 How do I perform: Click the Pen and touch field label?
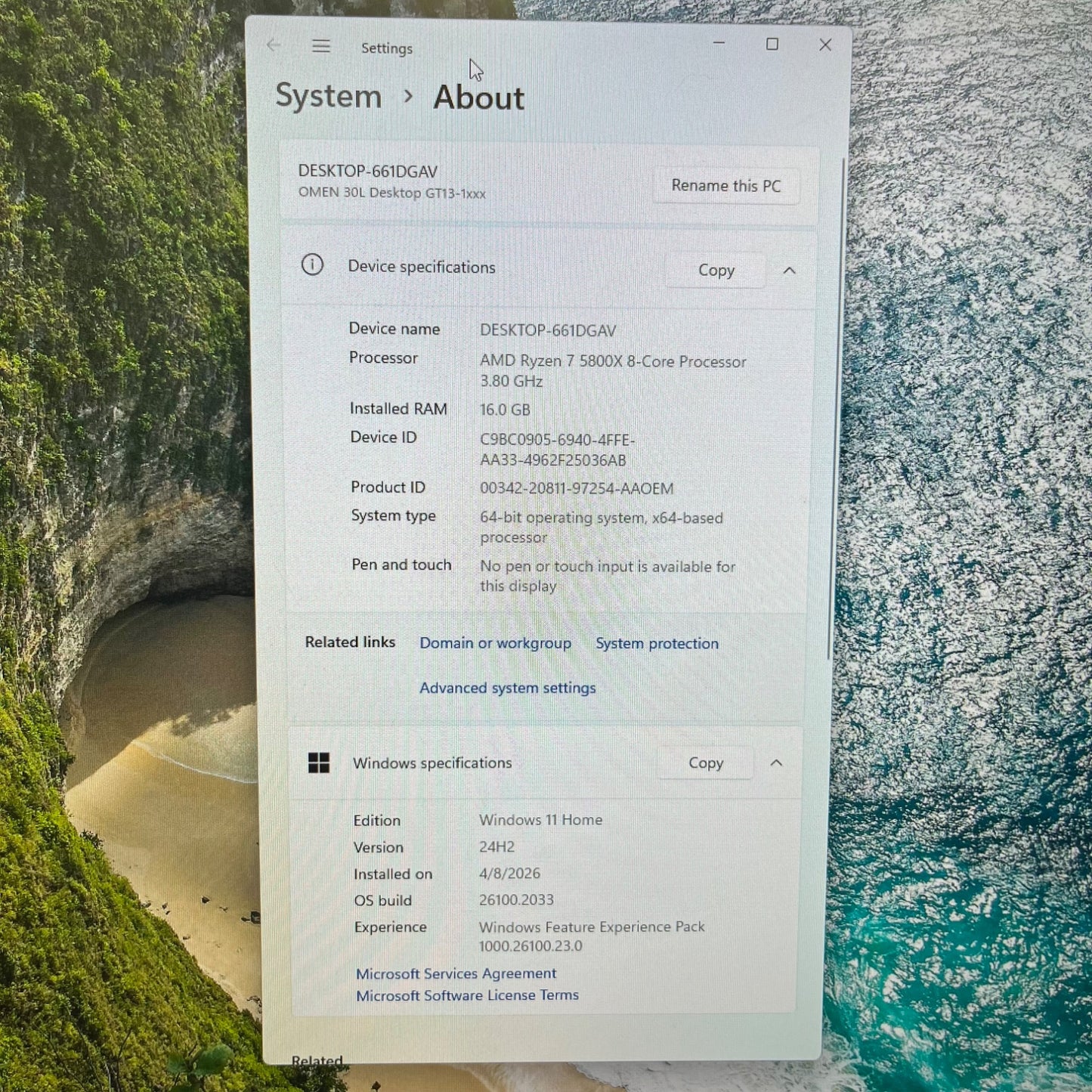[401, 565]
